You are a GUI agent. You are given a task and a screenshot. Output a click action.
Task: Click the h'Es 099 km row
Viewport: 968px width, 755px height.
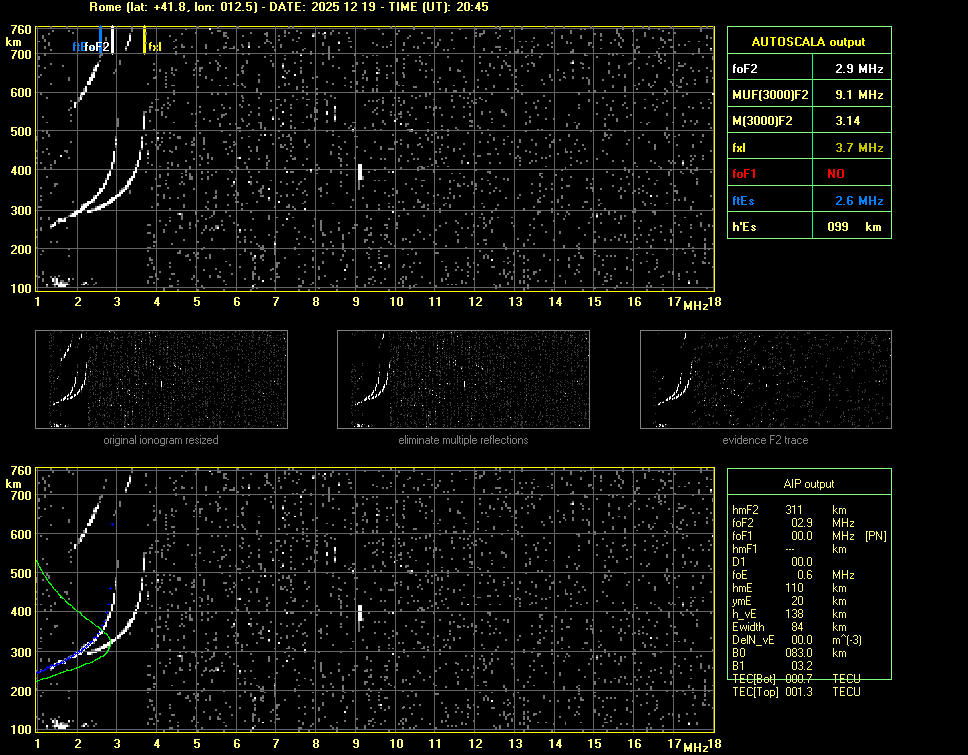[x=808, y=227]
